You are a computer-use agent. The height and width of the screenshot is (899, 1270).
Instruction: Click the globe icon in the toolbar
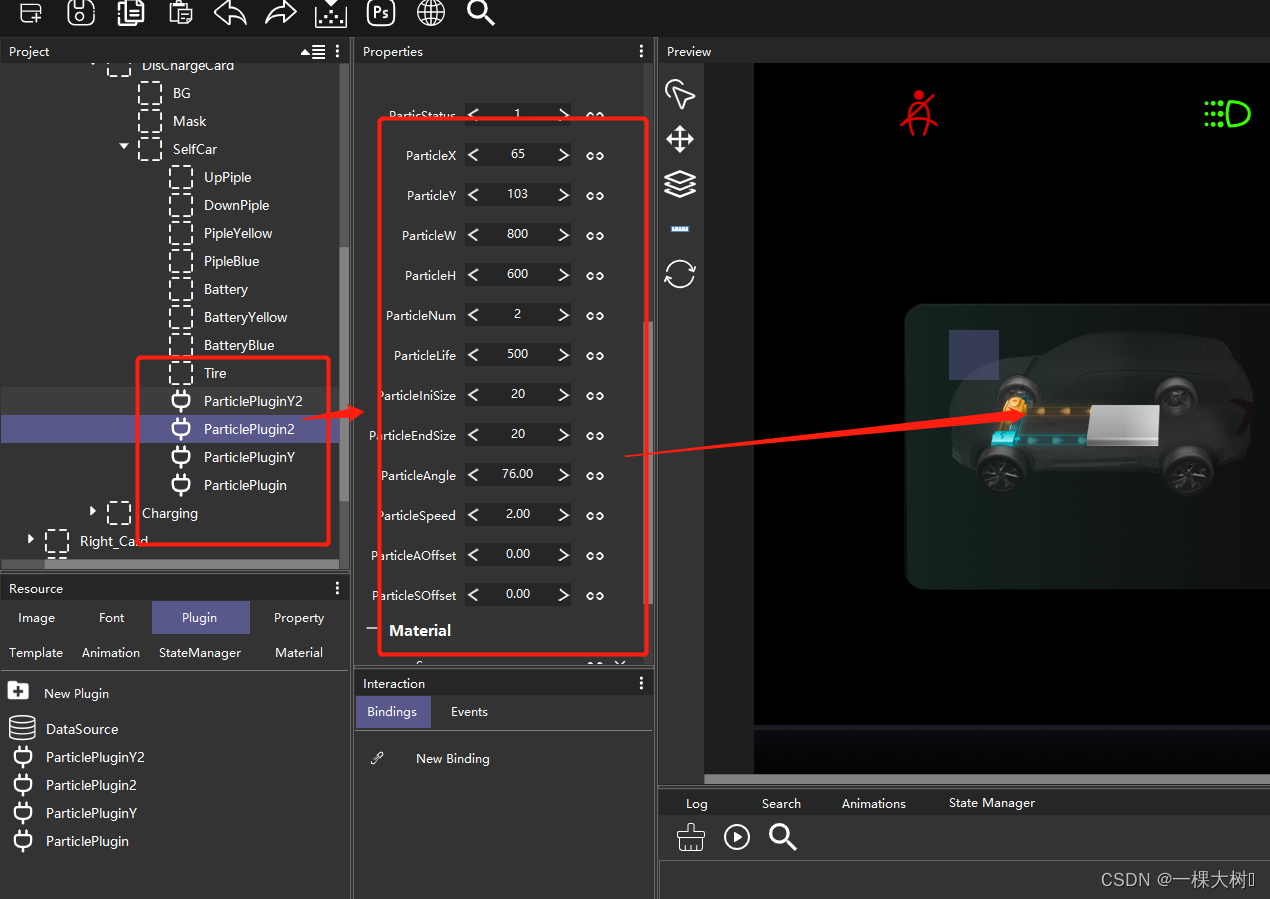pos(430,14)
